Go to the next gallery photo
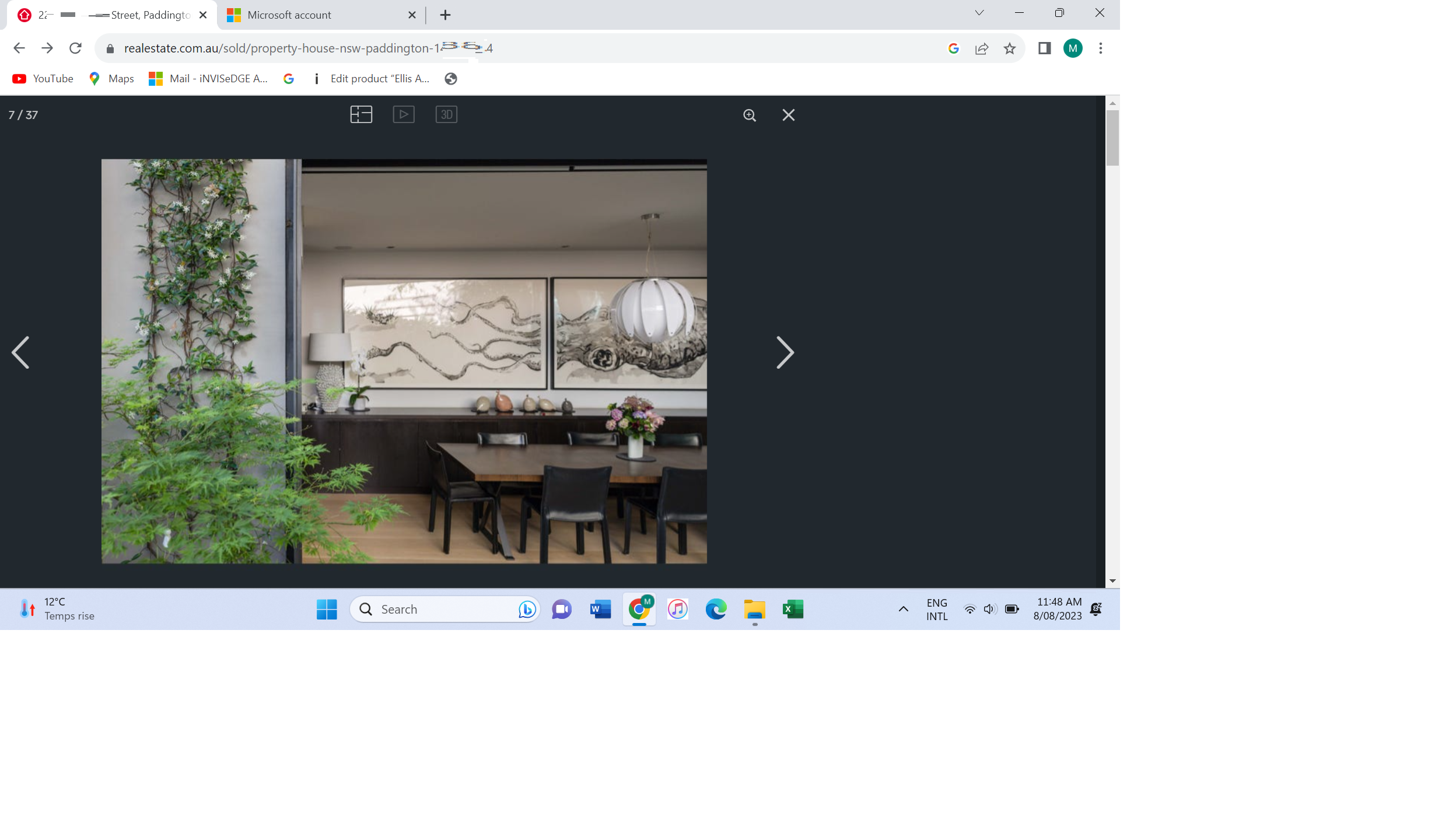This screenshot has height=819, width=1456. click(x=785, y=352)
